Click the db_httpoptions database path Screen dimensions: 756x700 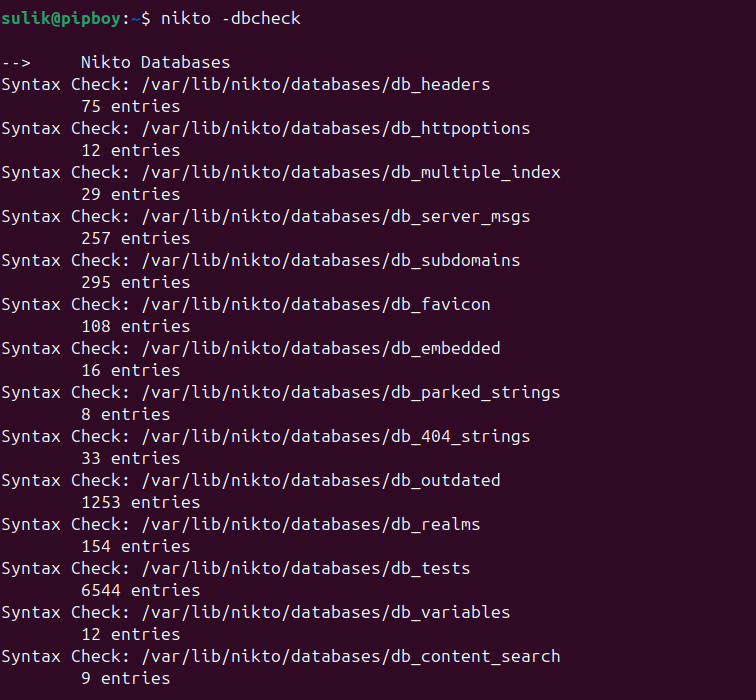336,129
